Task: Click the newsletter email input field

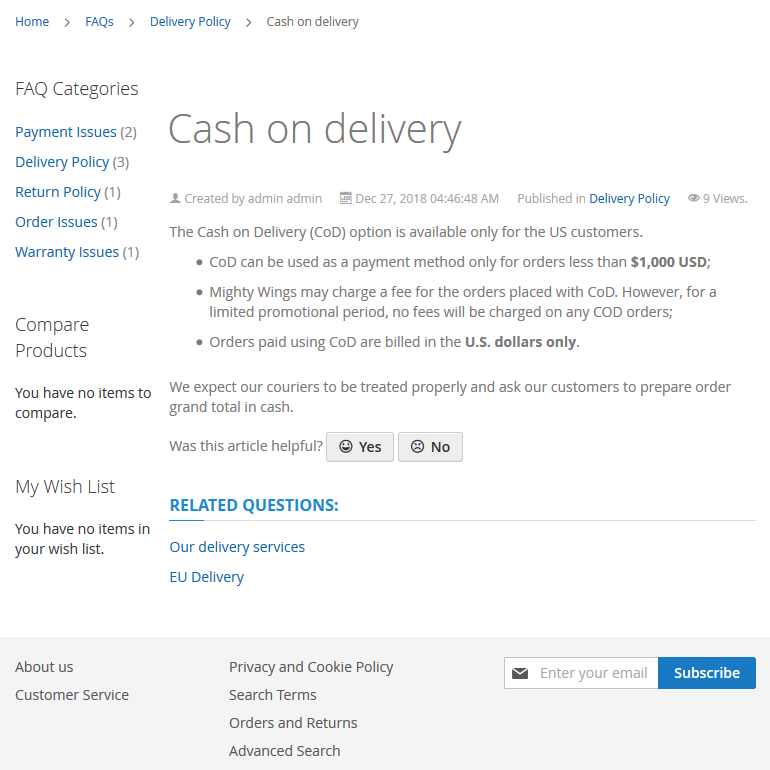Action: pos(594,673)
